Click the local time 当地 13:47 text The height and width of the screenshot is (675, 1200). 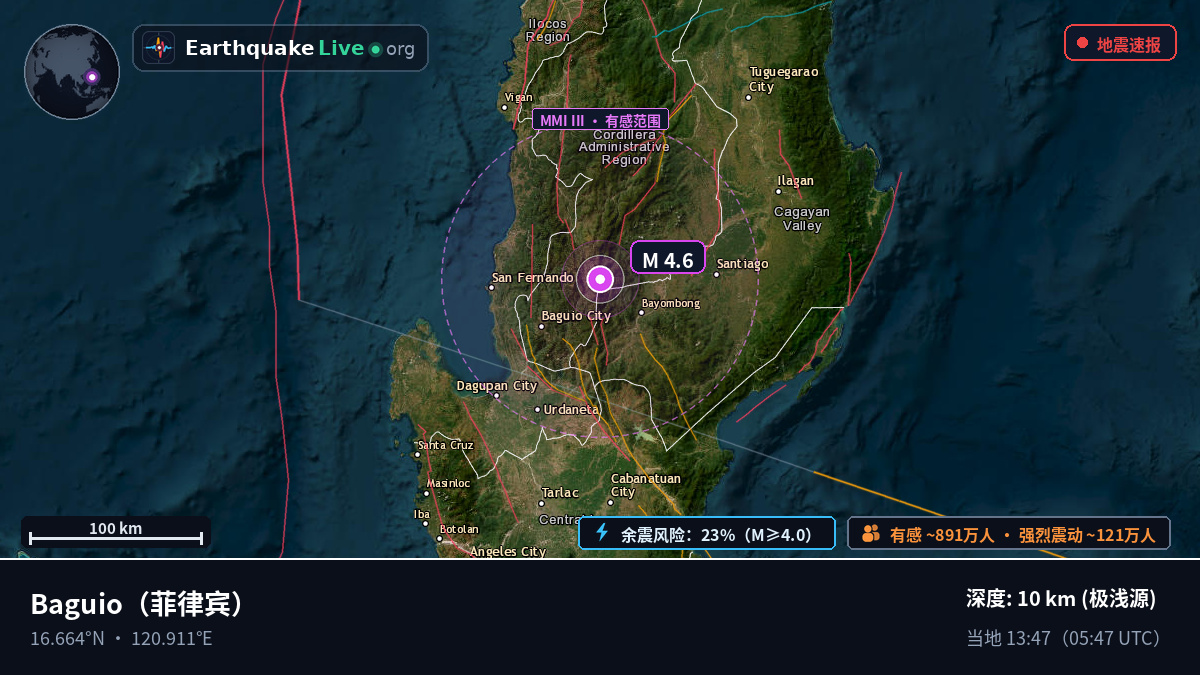tap(1063, 638)
